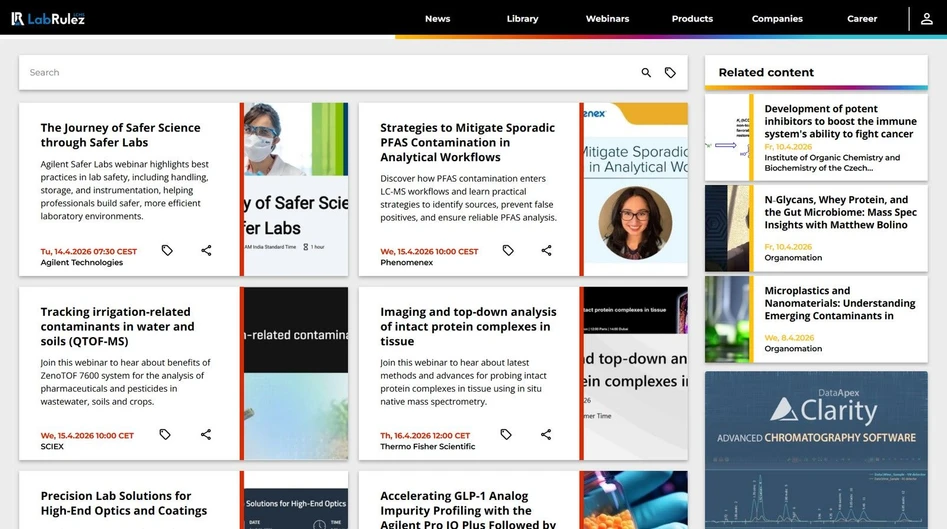
Task: Switch to the Webinars section
Action: pos(608,19)
